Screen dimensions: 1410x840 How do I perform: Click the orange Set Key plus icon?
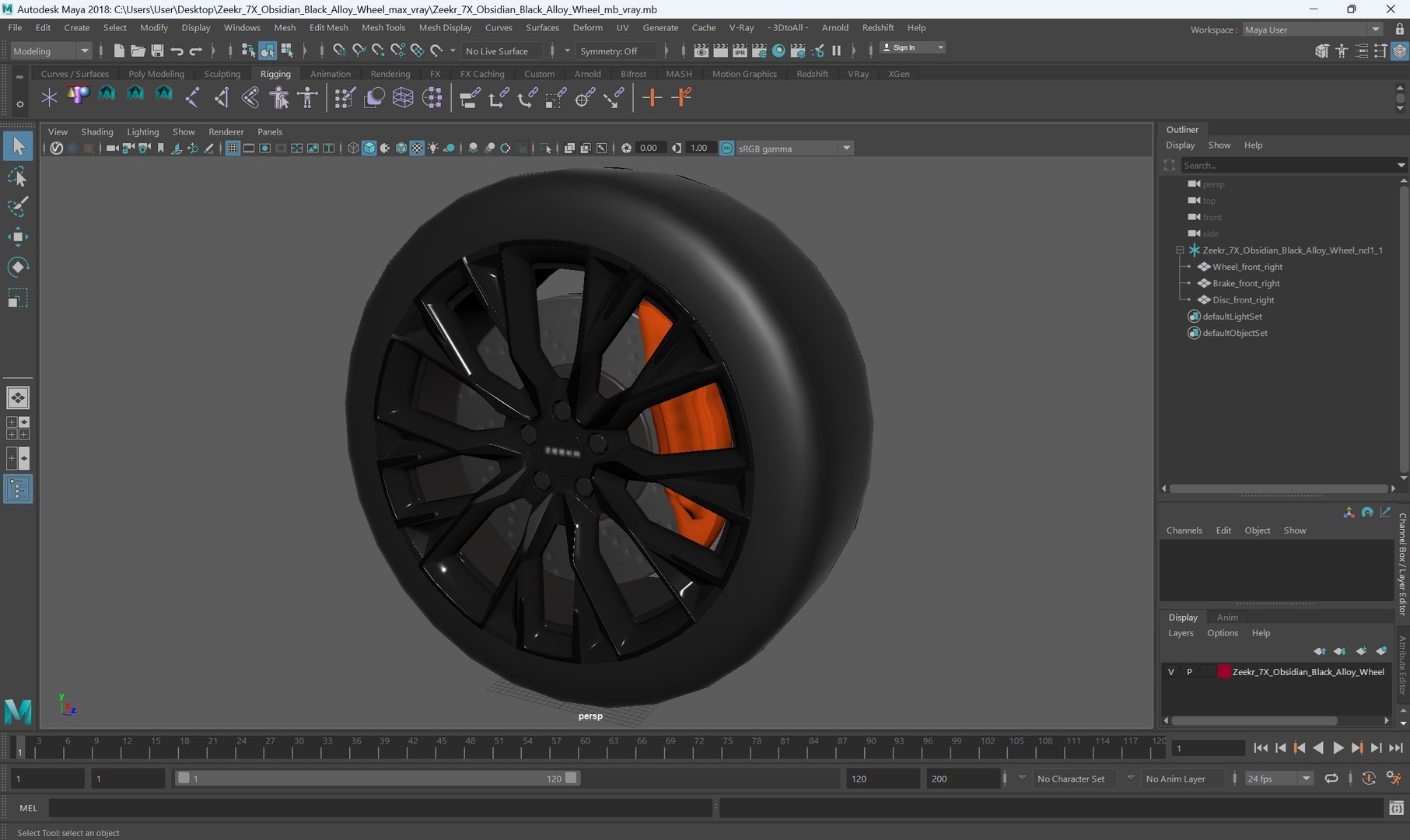[652, 97]
